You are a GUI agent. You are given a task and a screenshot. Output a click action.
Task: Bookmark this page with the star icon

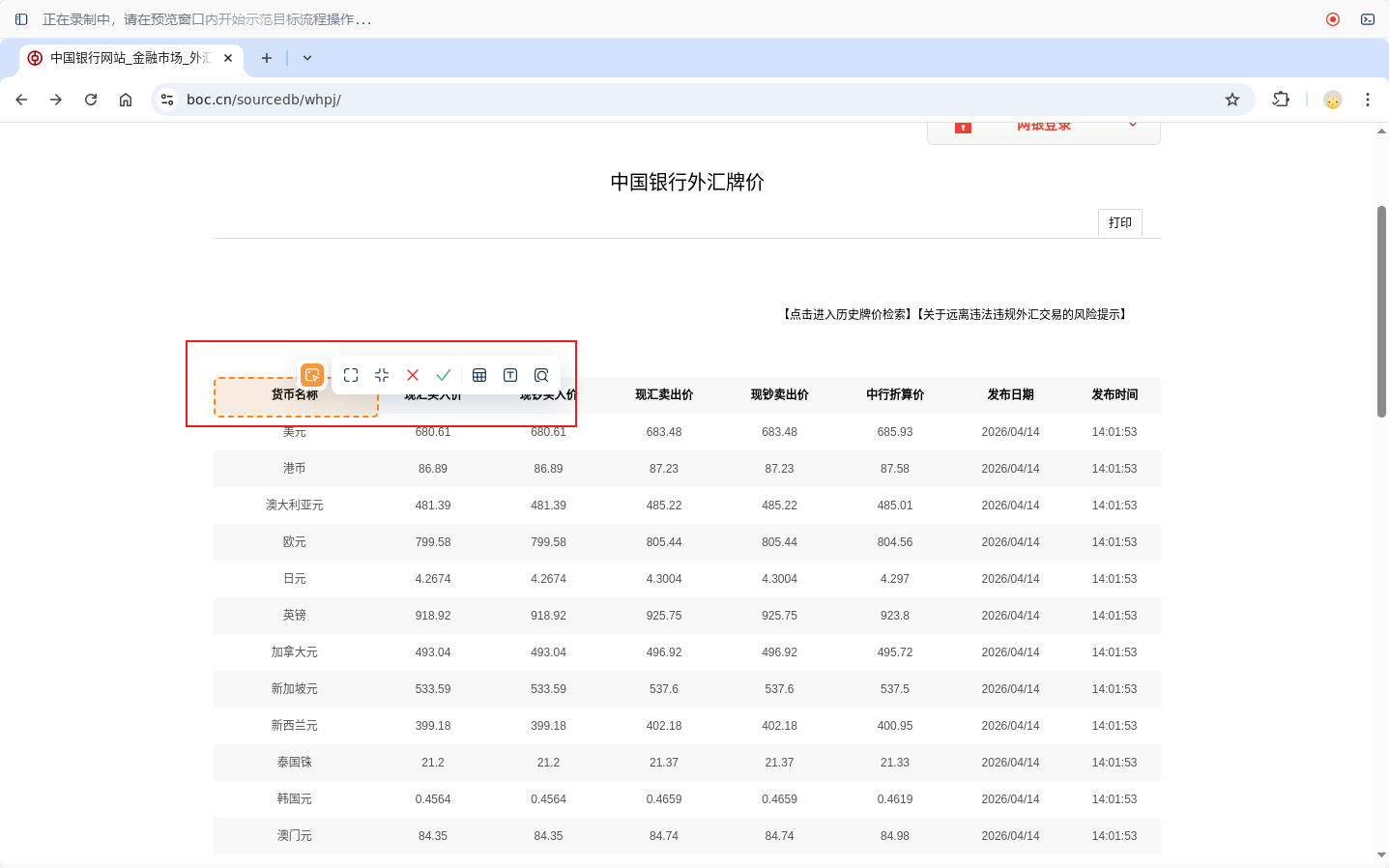(x=1232, y=100)
